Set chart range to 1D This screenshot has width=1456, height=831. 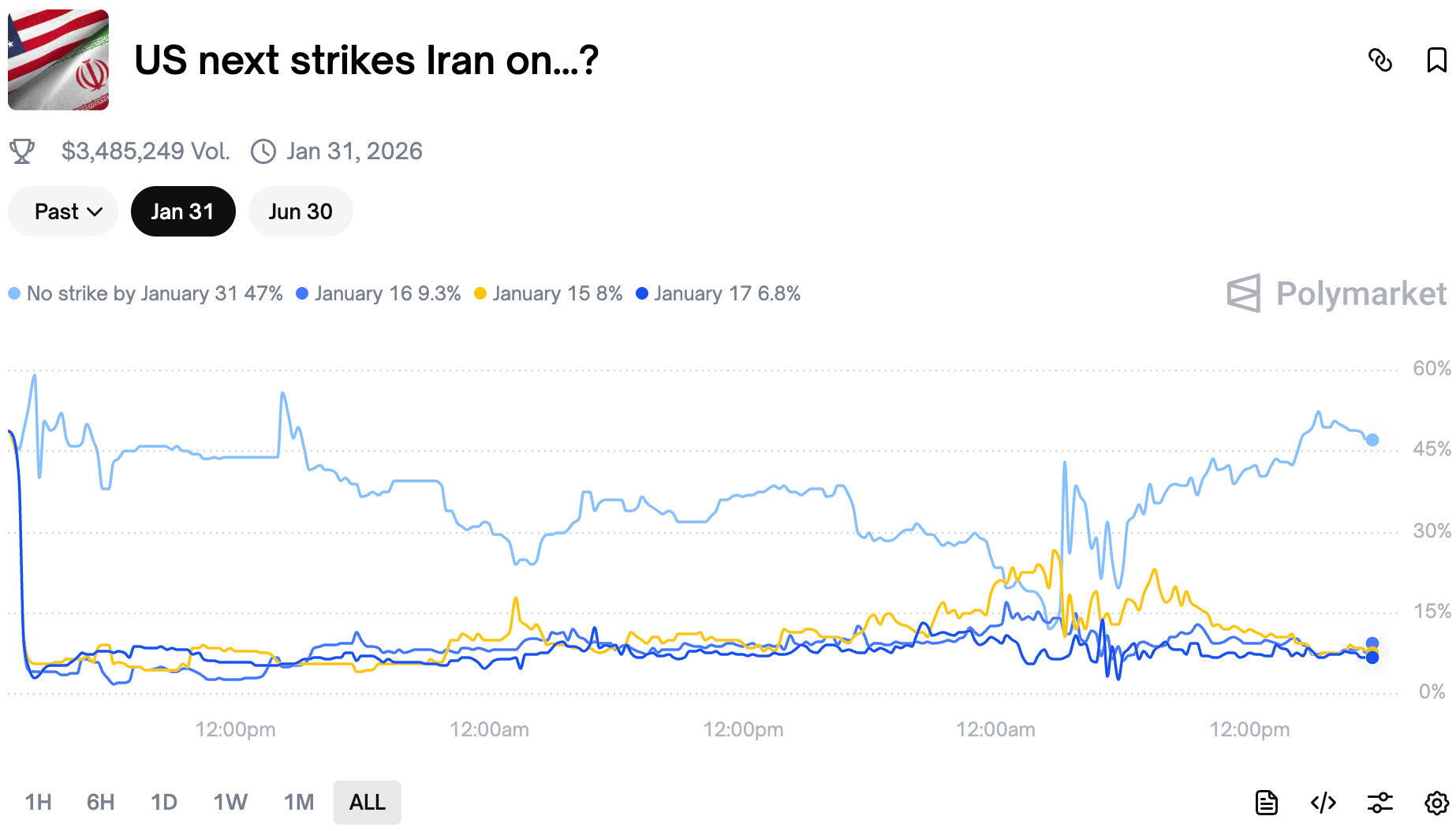[x=163, y=803]
